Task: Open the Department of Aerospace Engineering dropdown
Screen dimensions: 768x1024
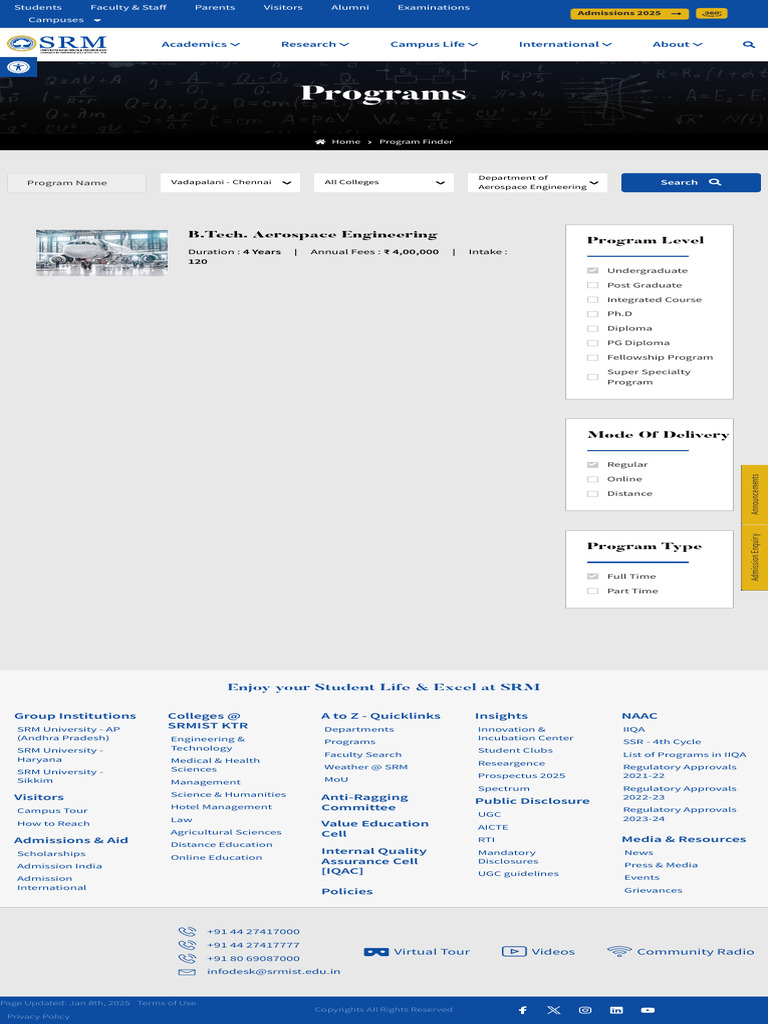Action: (537, 182)
